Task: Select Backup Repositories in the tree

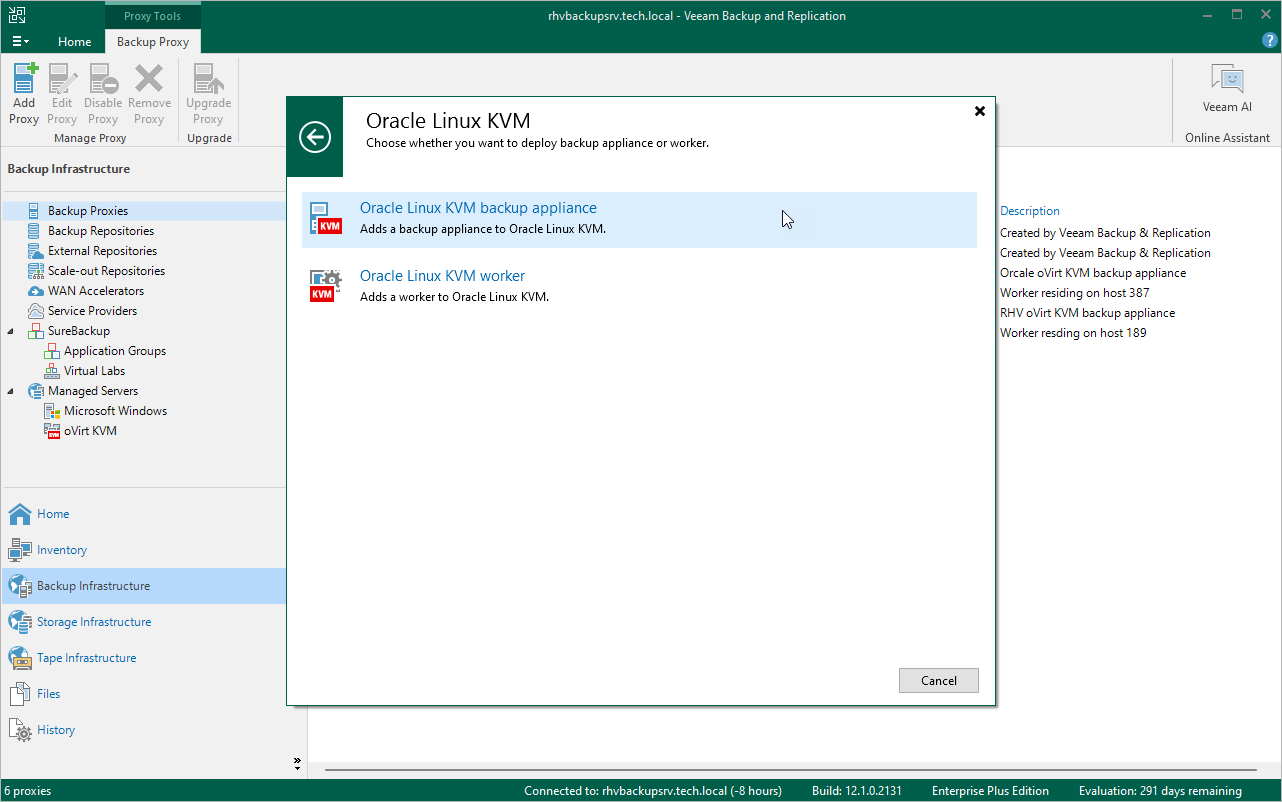Action: (x=101, y=231)
